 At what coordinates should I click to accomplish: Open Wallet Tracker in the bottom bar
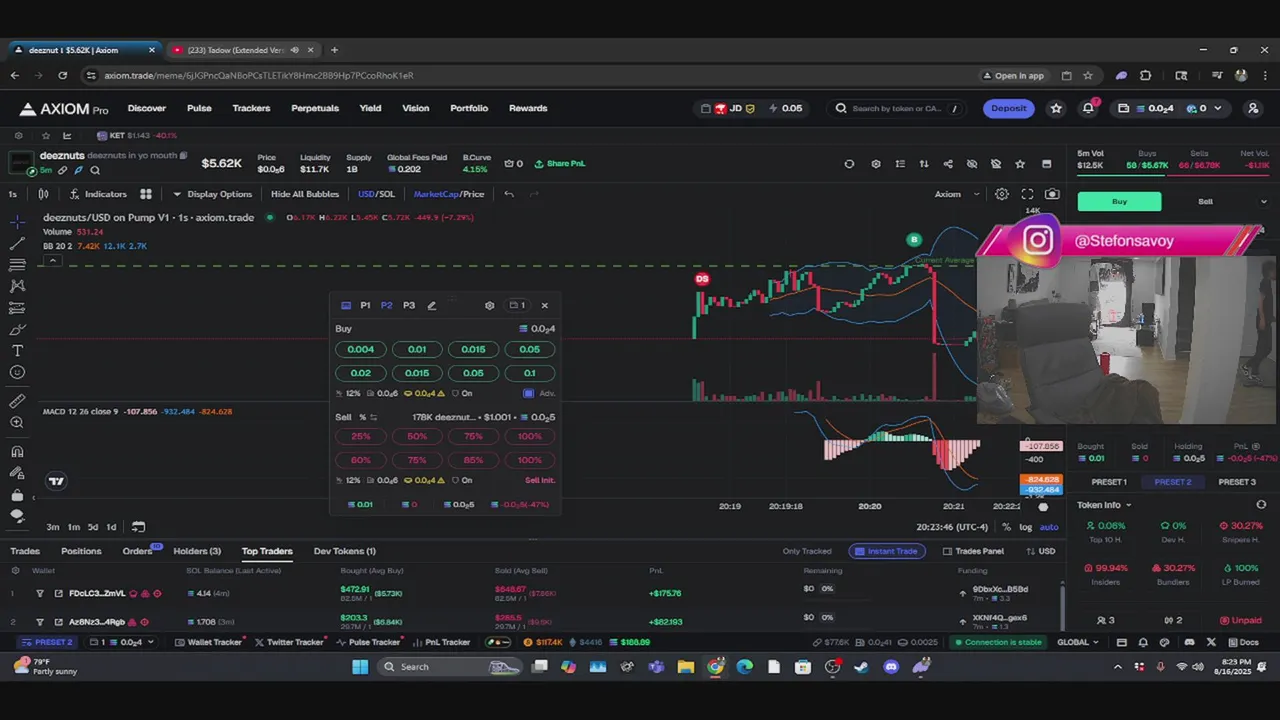208,642
